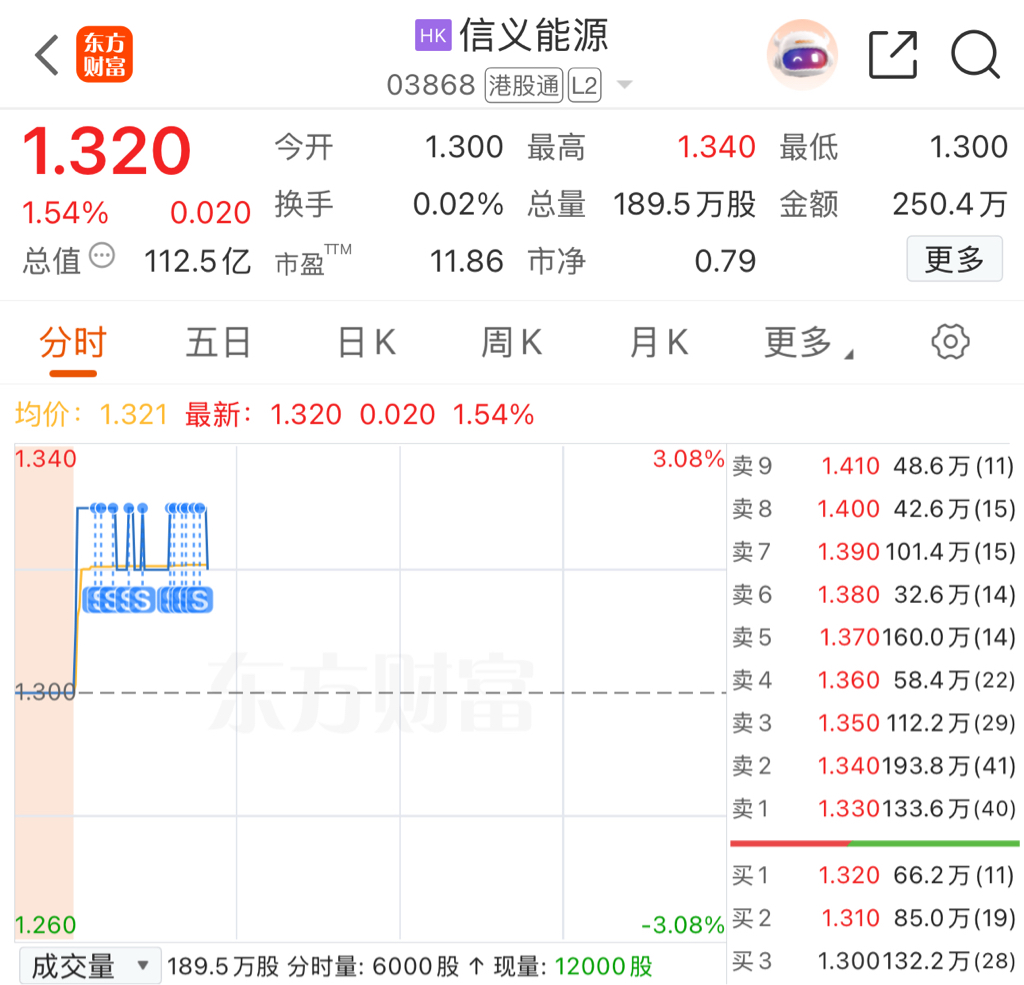1024x985 pixels.
Task: Tap the stock code 03868
Action: tap(431, 86)
